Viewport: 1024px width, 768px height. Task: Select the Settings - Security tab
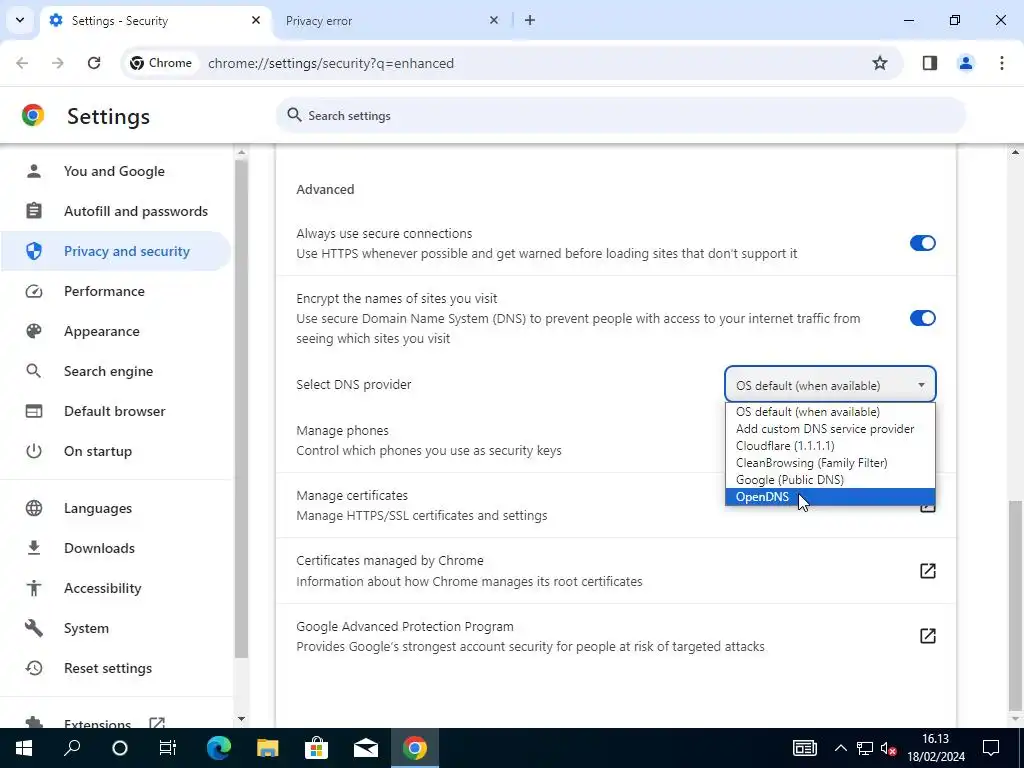pyautogui.click(x=155, y=20)
